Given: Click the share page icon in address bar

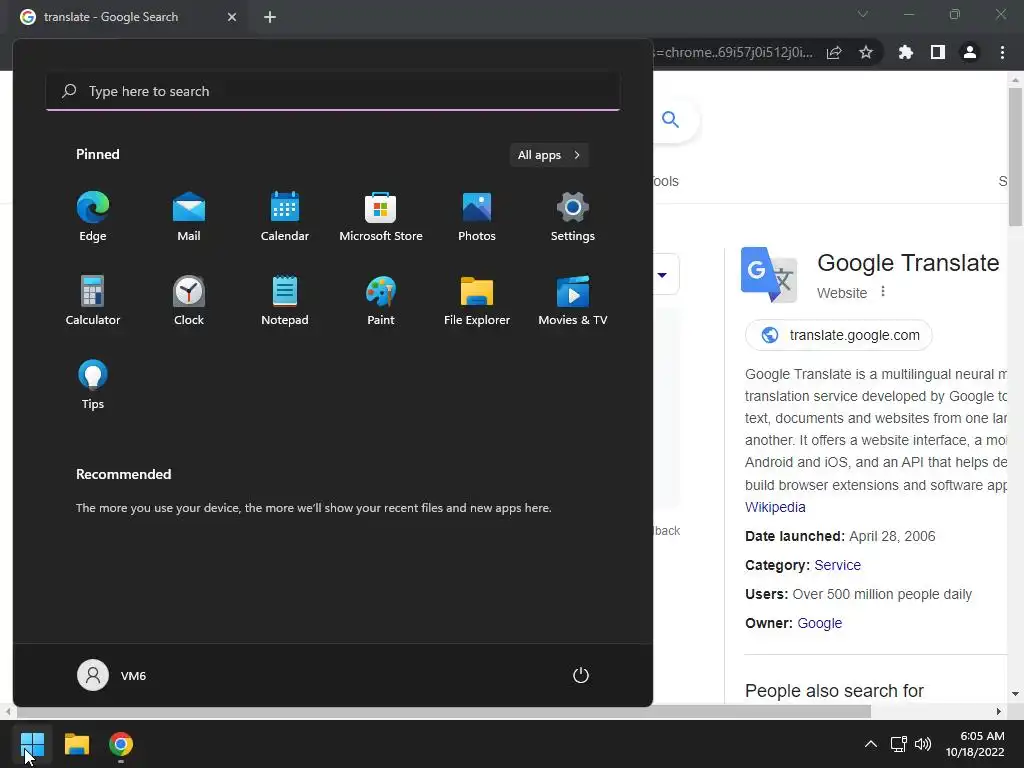Looking at the screenshot, I should click(834, 52).
